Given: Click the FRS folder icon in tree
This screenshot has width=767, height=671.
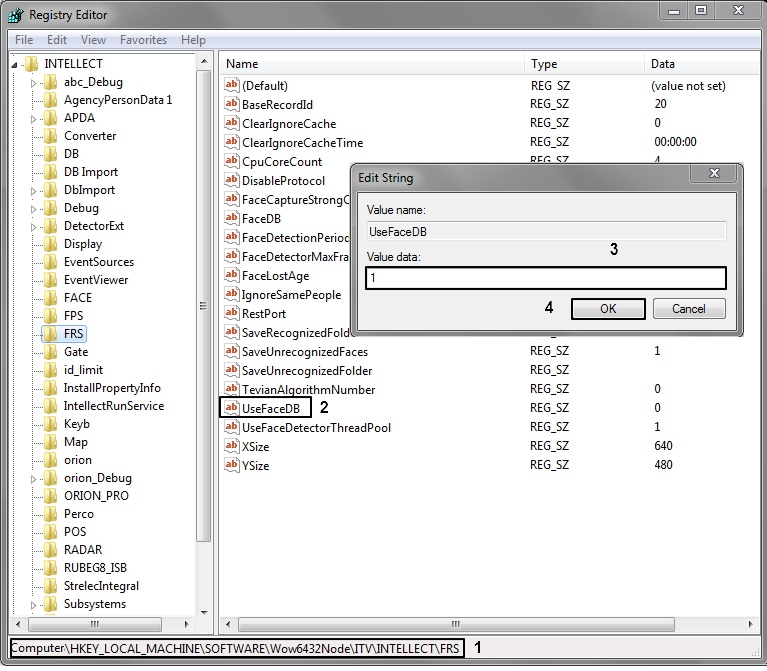Looking at the screenshot, I should point(50,334).
